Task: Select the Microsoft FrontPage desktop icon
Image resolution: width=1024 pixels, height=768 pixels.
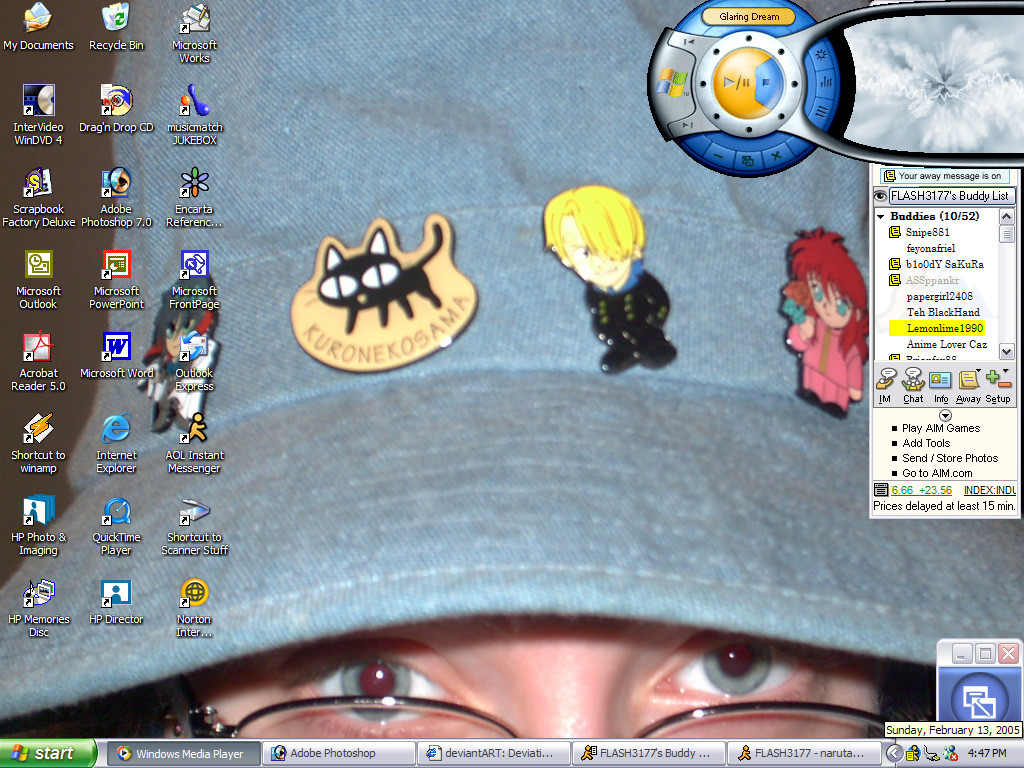Action: (x=195, y=280)
